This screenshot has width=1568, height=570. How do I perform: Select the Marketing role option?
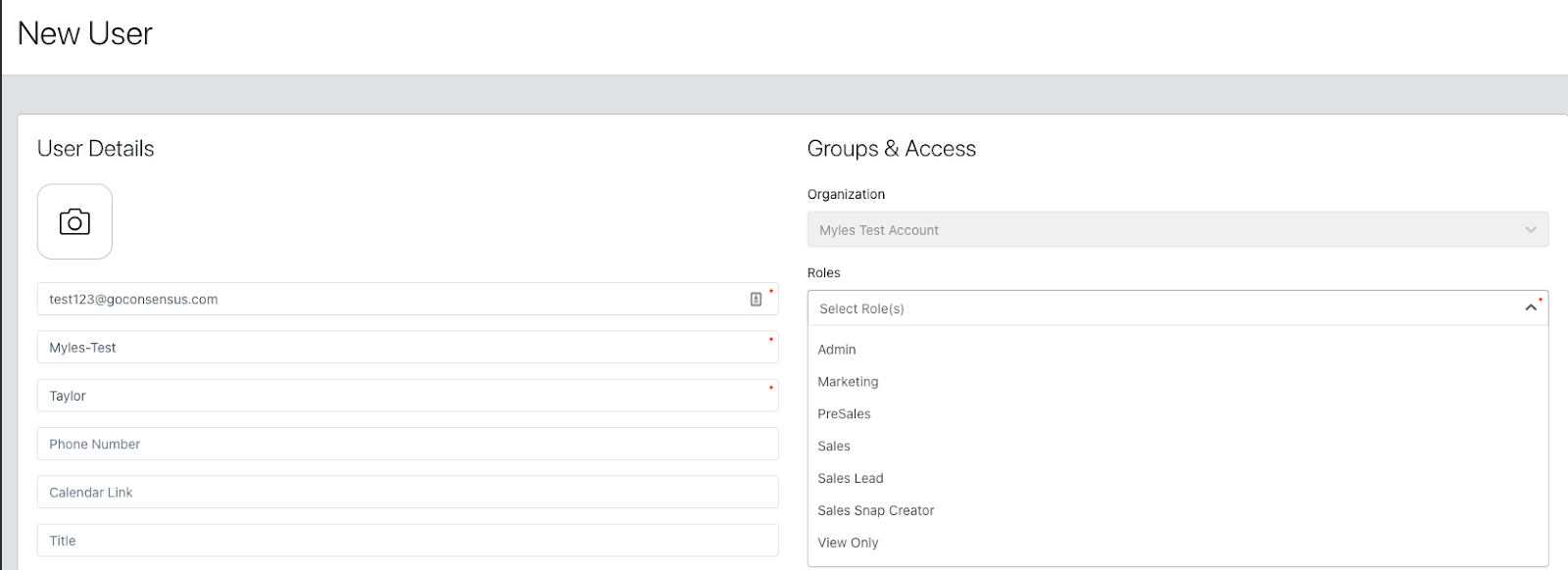(848, 382)
